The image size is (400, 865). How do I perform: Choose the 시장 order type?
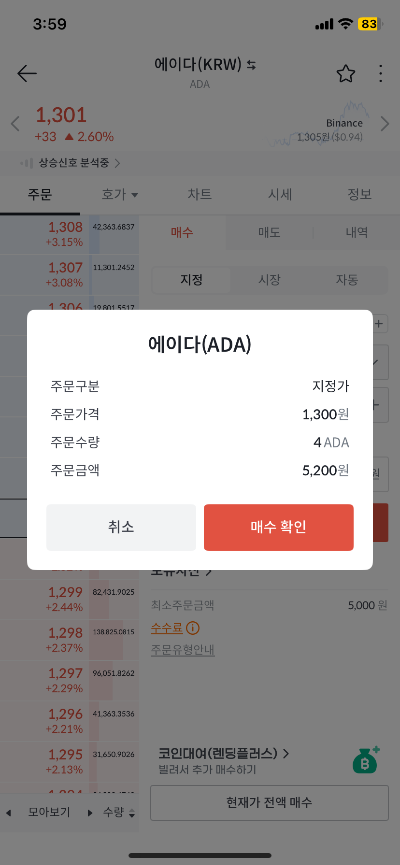pos(269,280)
